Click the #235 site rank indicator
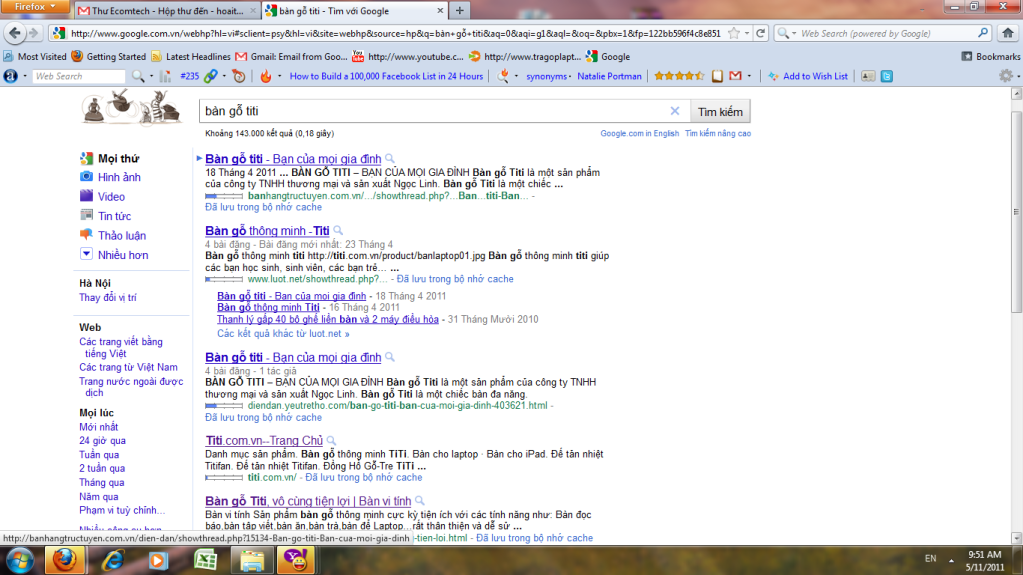The image size is (1023, 575). (x=189, y=76)
